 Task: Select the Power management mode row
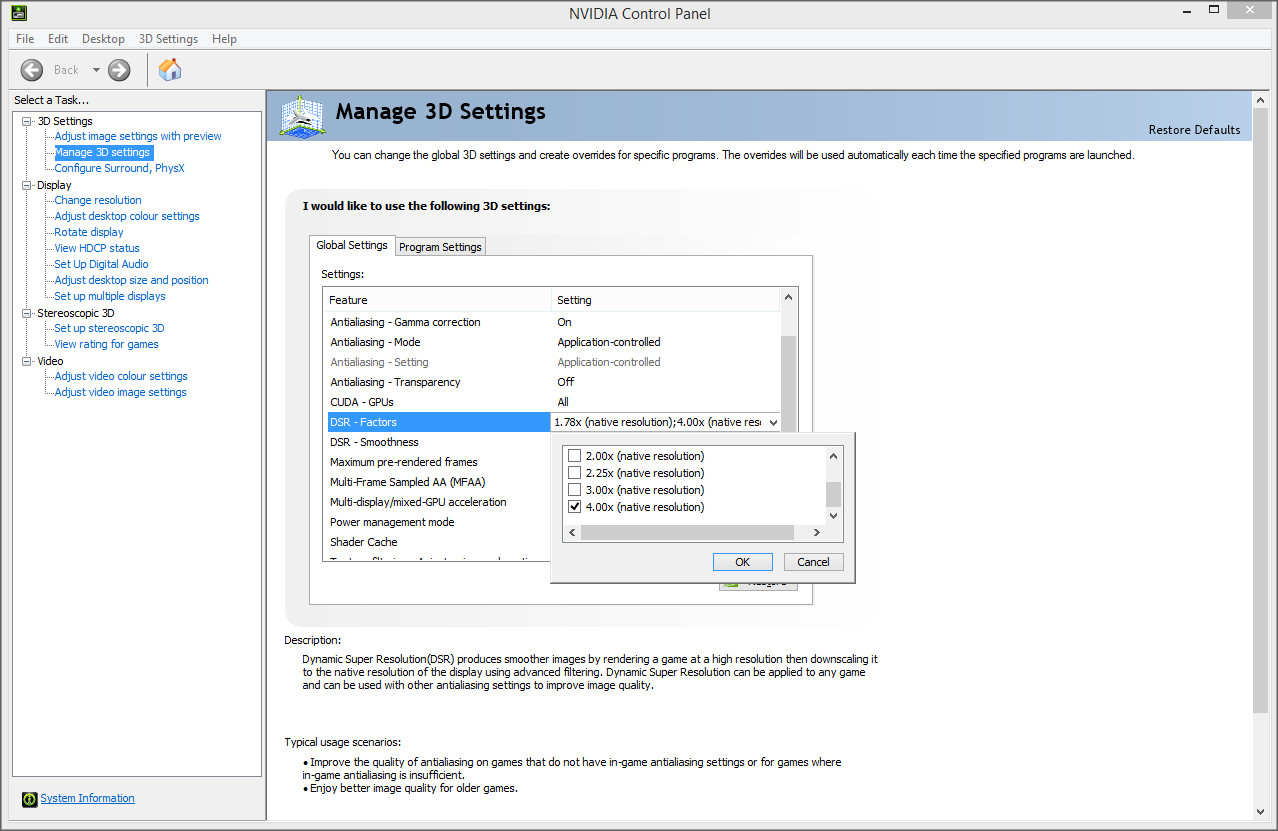[439, 522]
